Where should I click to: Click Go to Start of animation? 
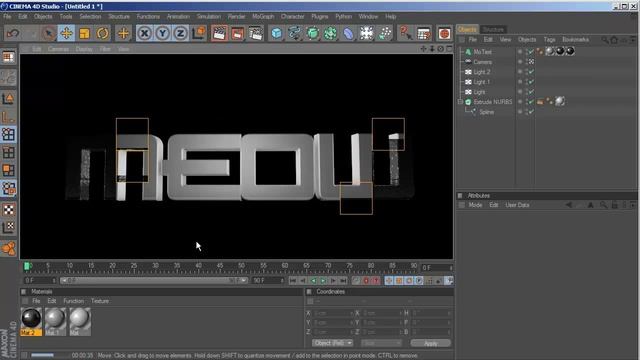coord(293,280)
